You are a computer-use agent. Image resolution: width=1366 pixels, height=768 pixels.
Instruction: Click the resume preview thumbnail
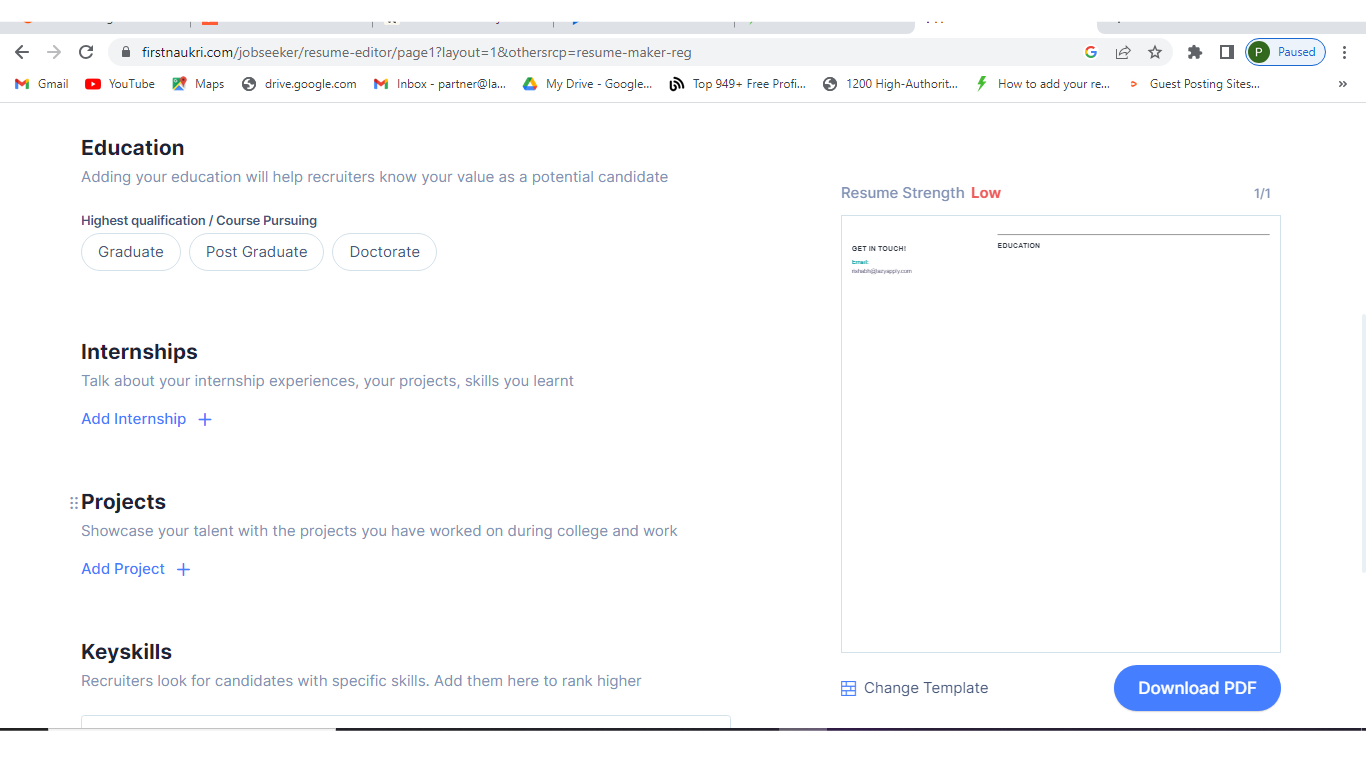(x=1060, y=434)
